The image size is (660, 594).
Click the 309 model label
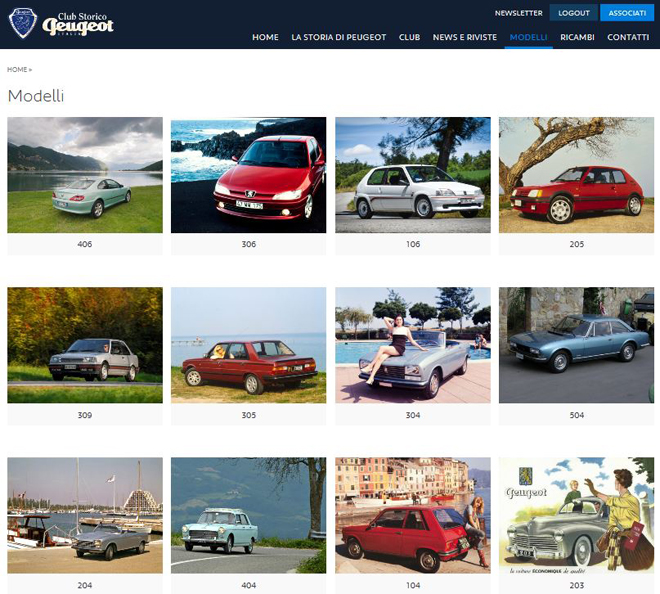tap(85, 415)
